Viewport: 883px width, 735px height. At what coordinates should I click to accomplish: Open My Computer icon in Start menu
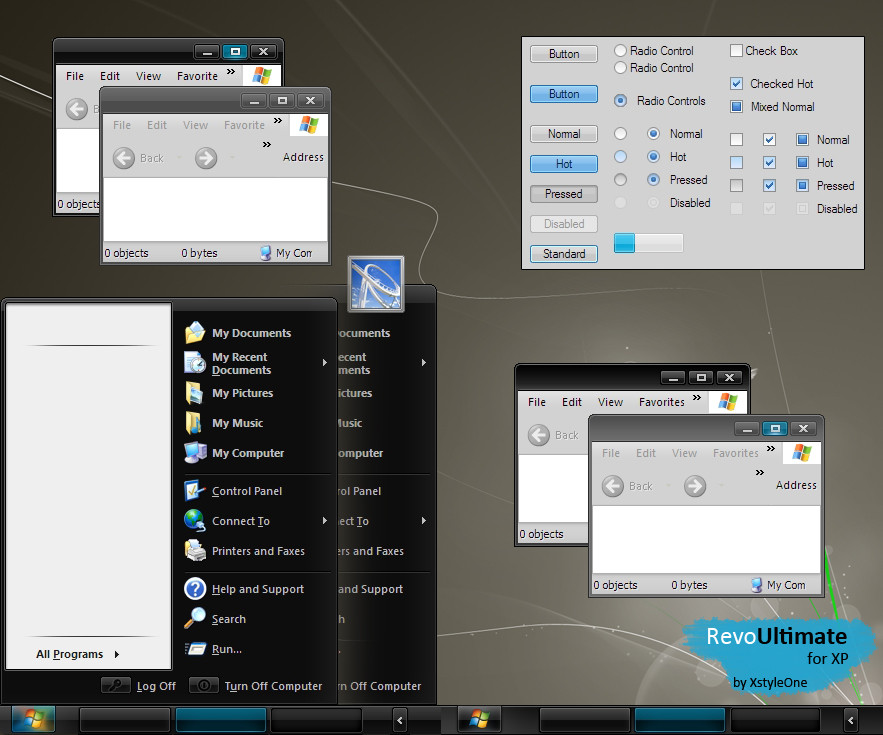[195, 453]
